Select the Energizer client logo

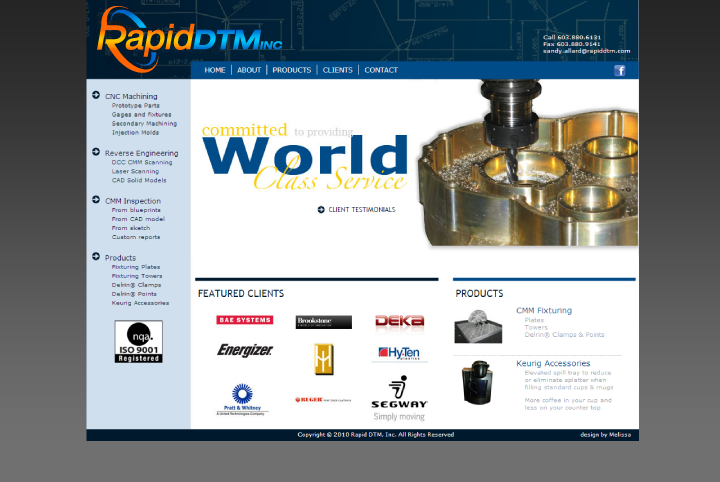pyautogui.click(x=245, y=351)
